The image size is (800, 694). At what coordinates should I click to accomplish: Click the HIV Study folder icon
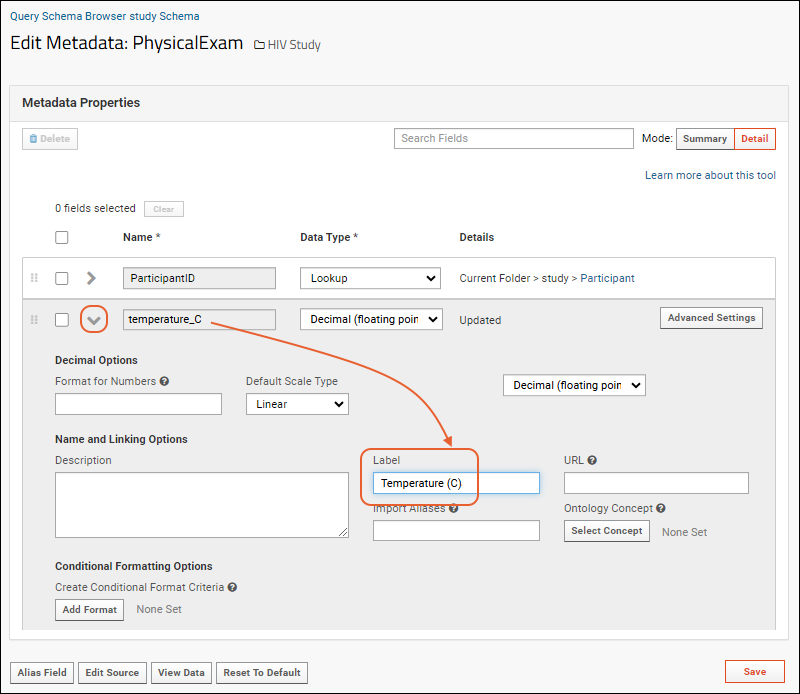259,45
